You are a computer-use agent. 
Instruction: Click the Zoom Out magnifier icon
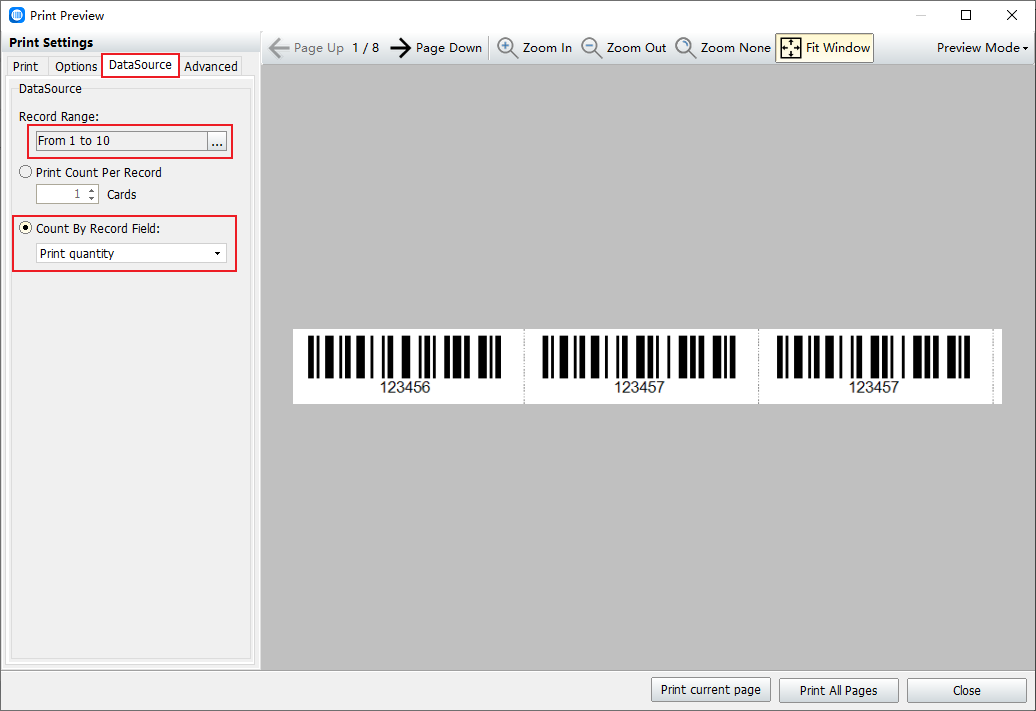tap(591, 48)
